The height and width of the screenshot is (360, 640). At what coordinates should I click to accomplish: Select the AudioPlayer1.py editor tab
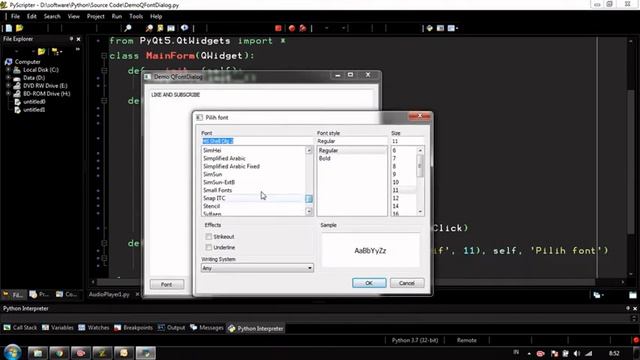(x=109, y=294)
